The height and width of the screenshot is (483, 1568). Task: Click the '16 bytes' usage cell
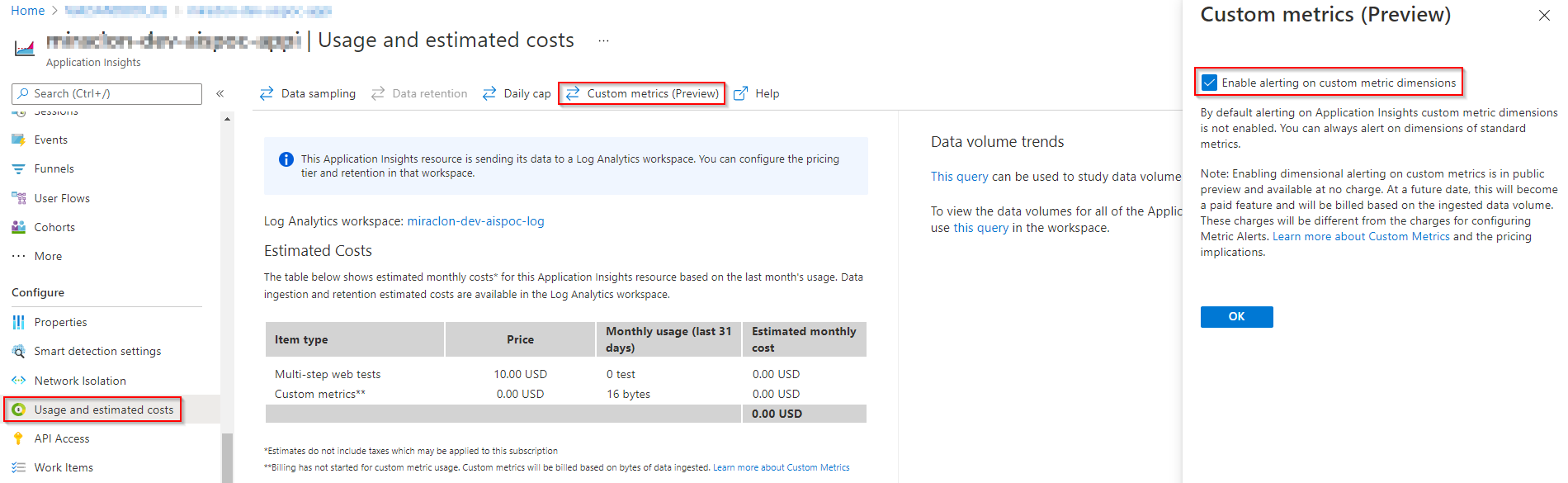(x=628, y=394)
